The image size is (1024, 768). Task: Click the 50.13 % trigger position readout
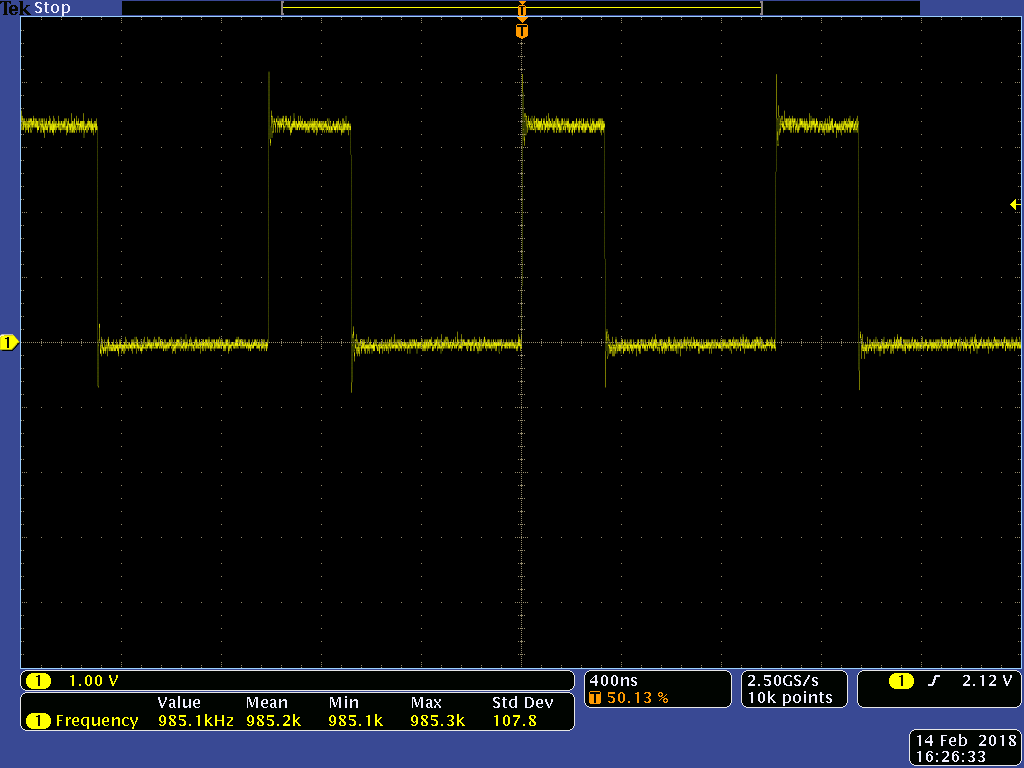coord(637,697)
